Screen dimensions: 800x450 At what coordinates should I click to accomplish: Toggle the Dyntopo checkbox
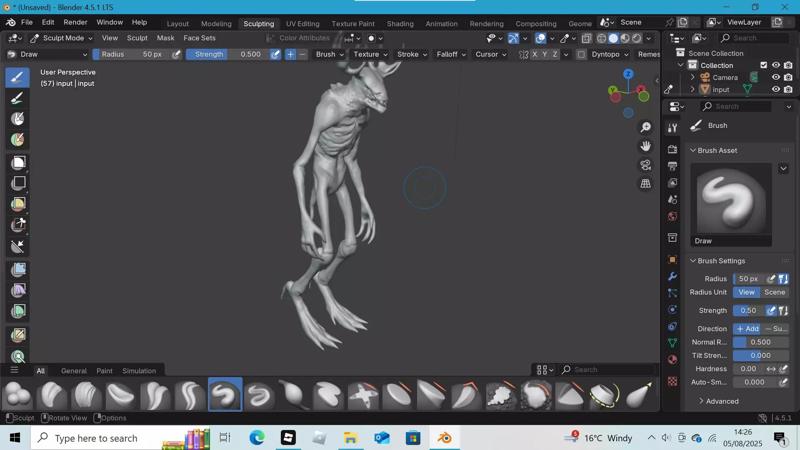(x=581, y=54)
